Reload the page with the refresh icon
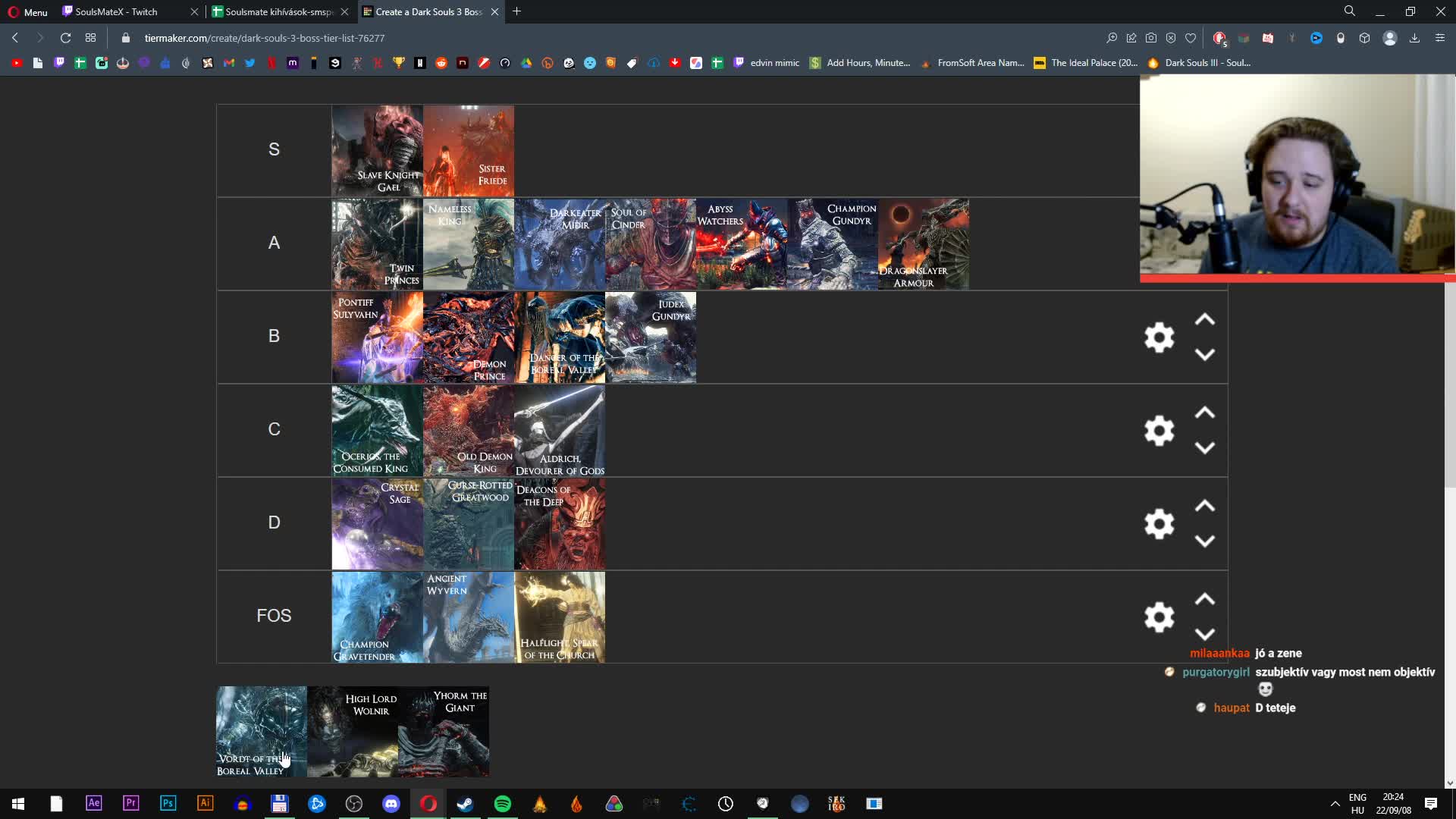Screen dimensions: 1456x819 65,38
